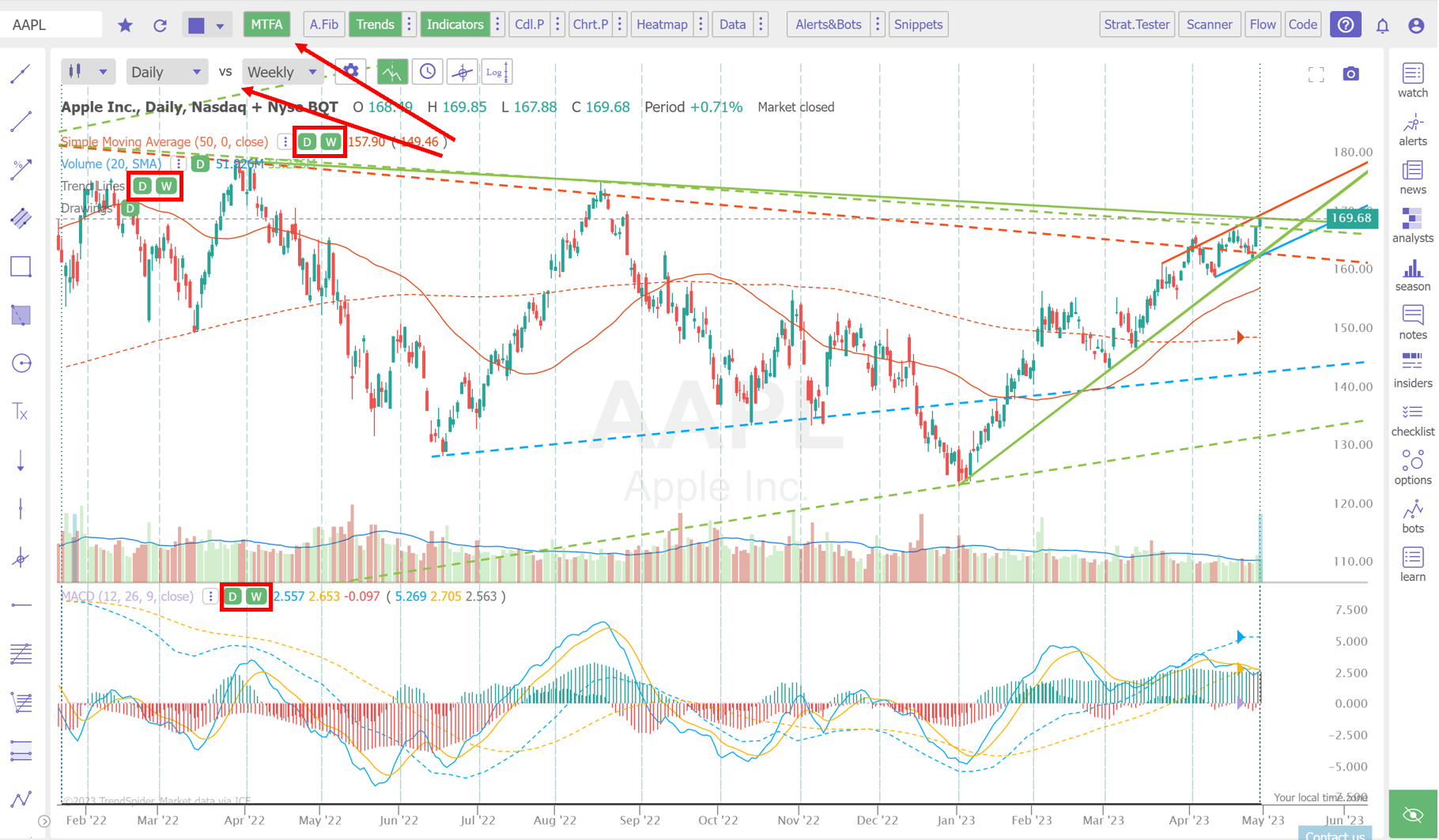Viewport: 1439px width, 840px height.
Task: Open the seasonality panel
Action: [x=1412, y=274]
